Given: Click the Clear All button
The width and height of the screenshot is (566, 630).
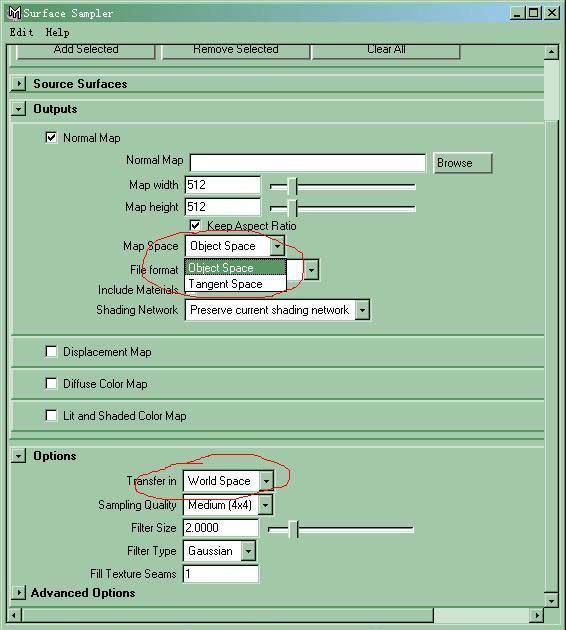Looking at the screenshot, I should 386,51.
